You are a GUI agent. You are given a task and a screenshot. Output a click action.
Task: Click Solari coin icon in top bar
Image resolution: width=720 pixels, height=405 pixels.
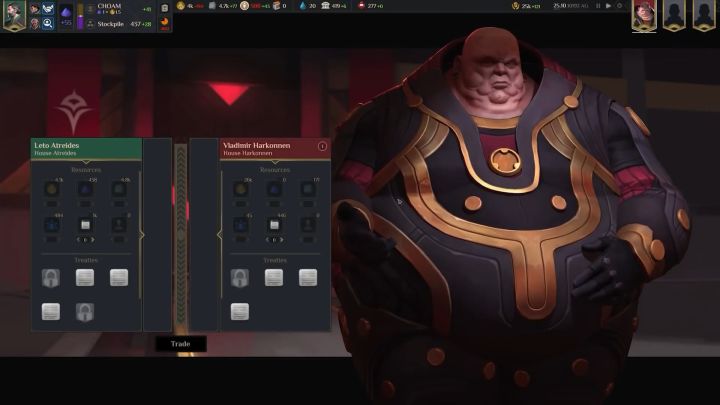coord(181,6)
